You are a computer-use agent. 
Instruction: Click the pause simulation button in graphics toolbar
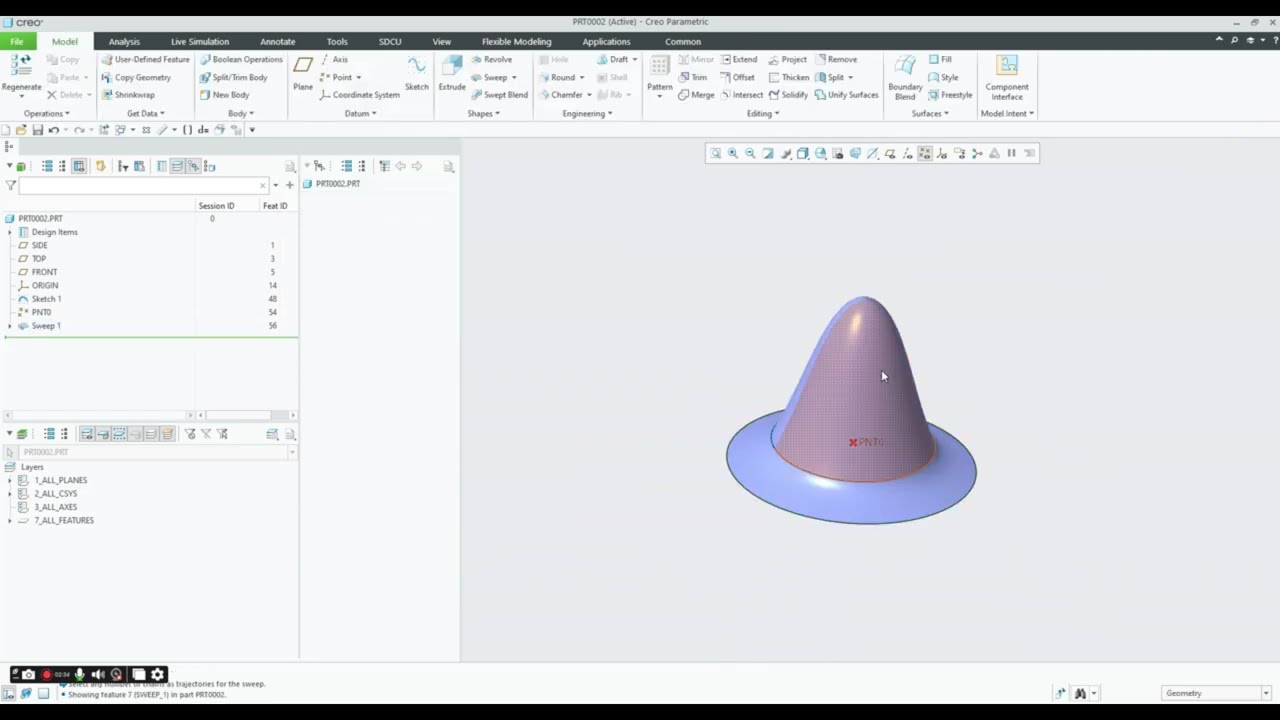tap(1011, 153)
